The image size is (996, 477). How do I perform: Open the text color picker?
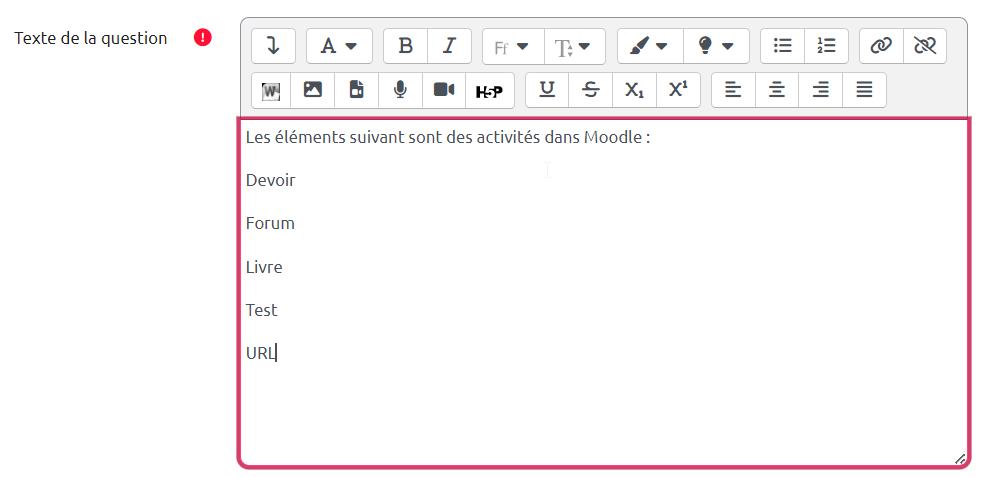coord(650,46)
